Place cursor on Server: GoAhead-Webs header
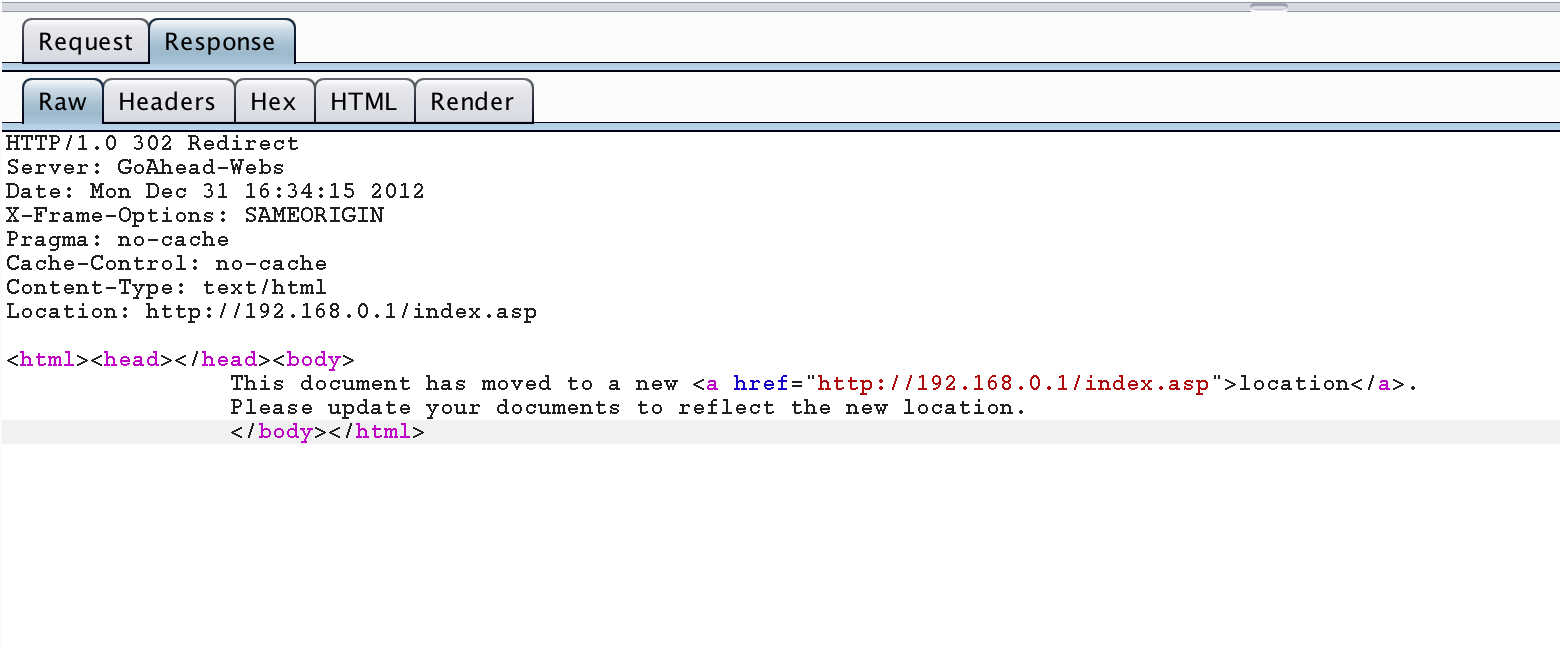 pos(145,167)
